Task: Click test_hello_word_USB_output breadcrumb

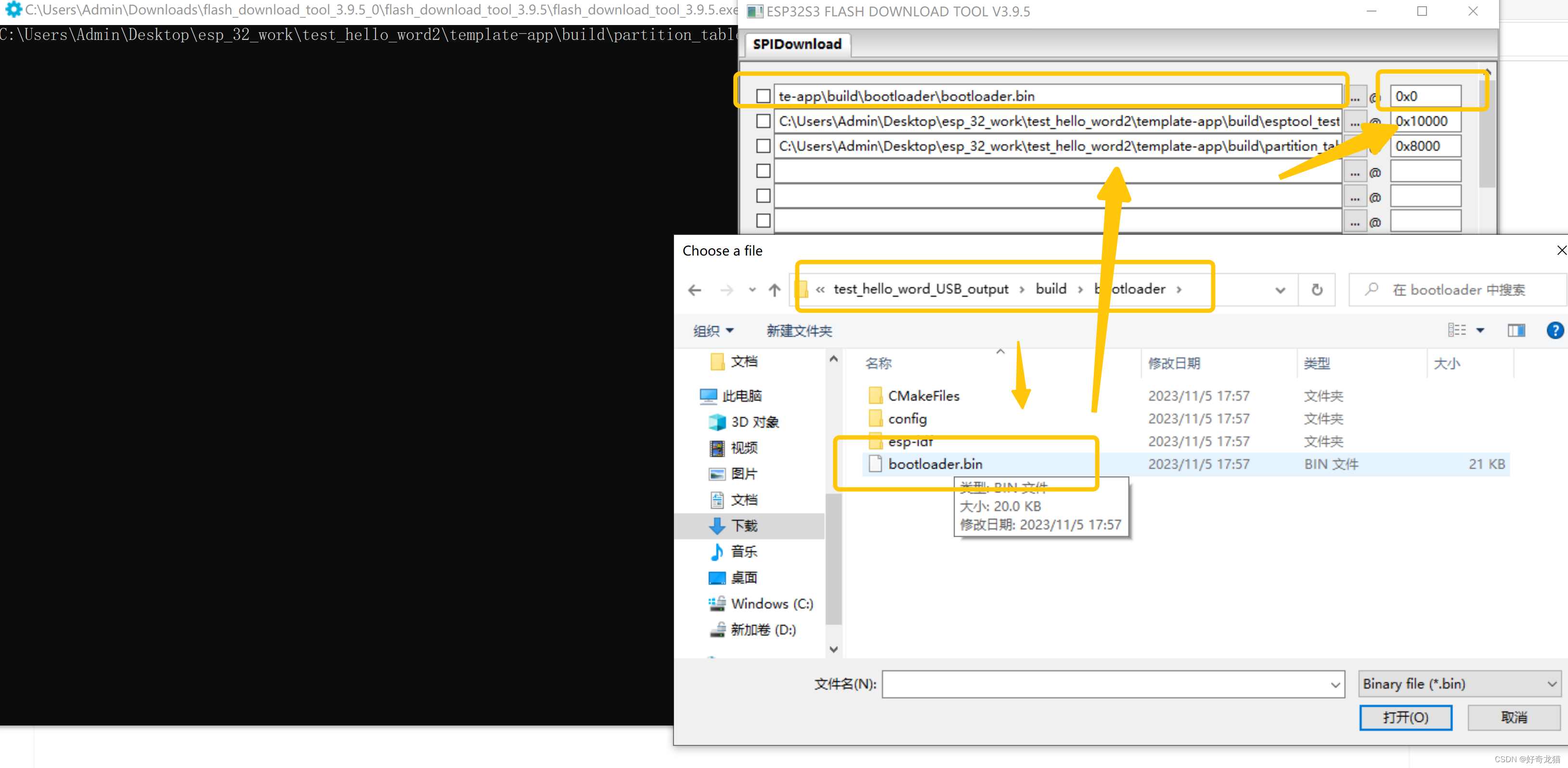Action: coord(920,289)
